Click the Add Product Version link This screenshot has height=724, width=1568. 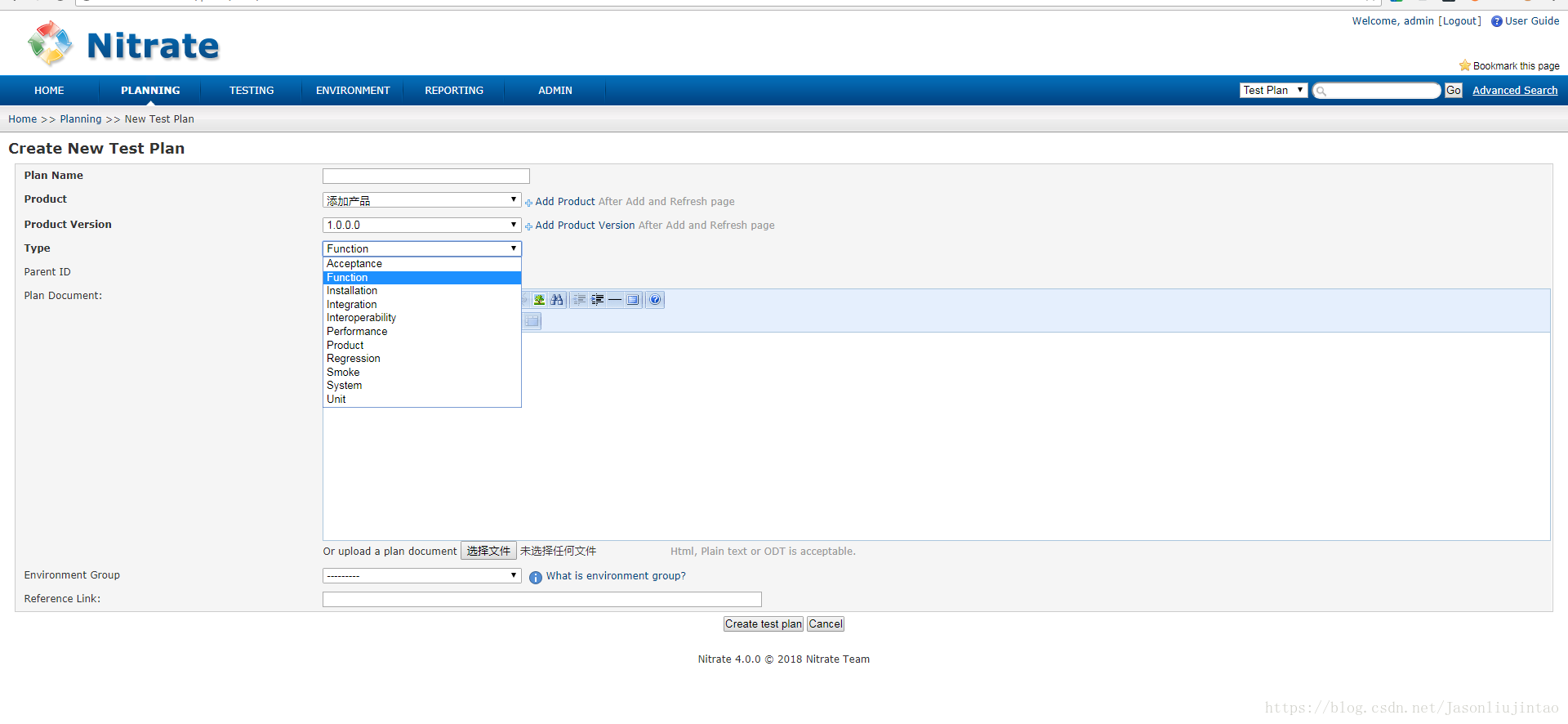tap(585, 226)
